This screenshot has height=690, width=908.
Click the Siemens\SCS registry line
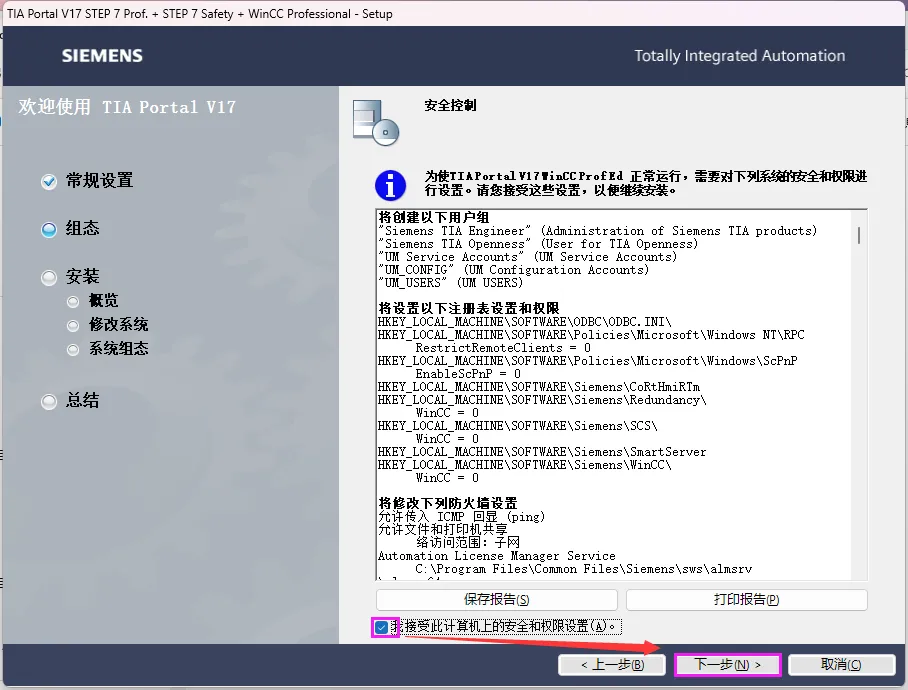[x=518, y=426]
